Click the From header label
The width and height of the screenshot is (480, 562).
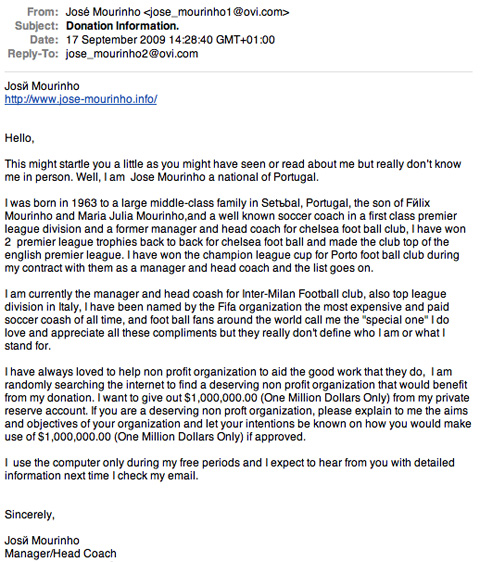click(43, 12)
